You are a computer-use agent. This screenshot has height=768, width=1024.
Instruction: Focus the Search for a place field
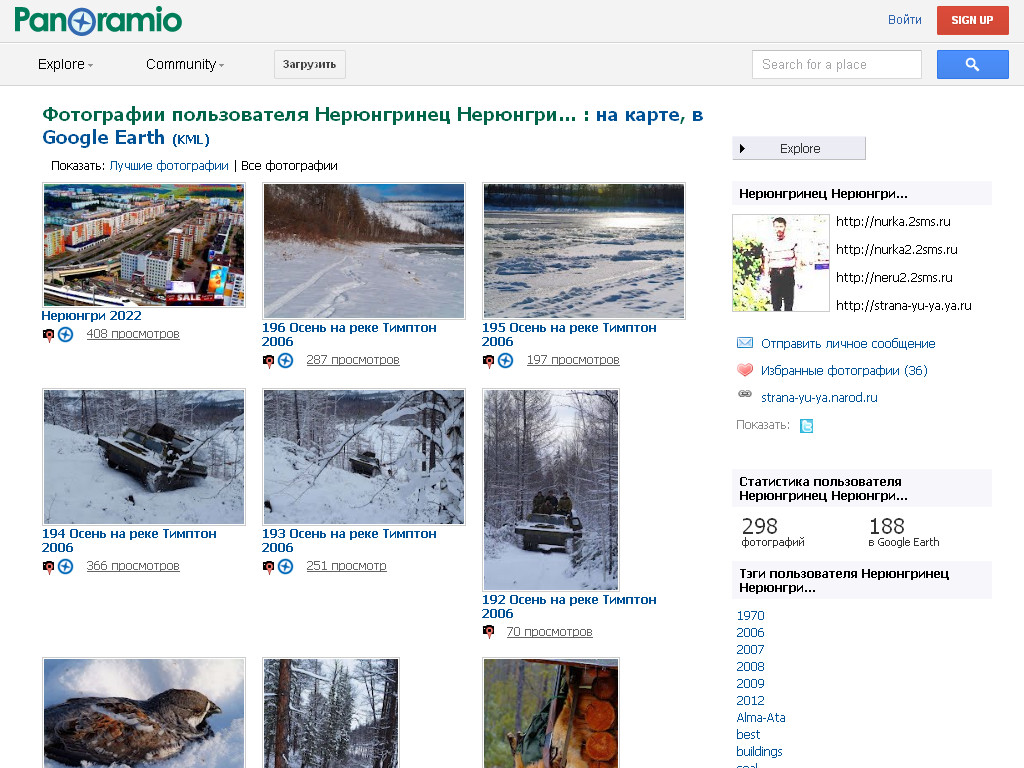pyautogui.click(x=836, y=64)
